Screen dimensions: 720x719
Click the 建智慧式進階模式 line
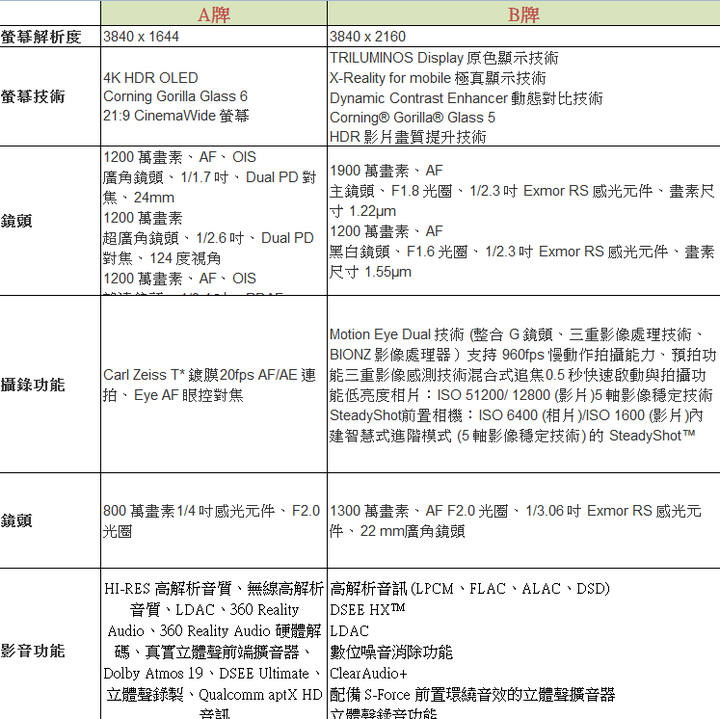pyautogui.click(x=512, y=435)
